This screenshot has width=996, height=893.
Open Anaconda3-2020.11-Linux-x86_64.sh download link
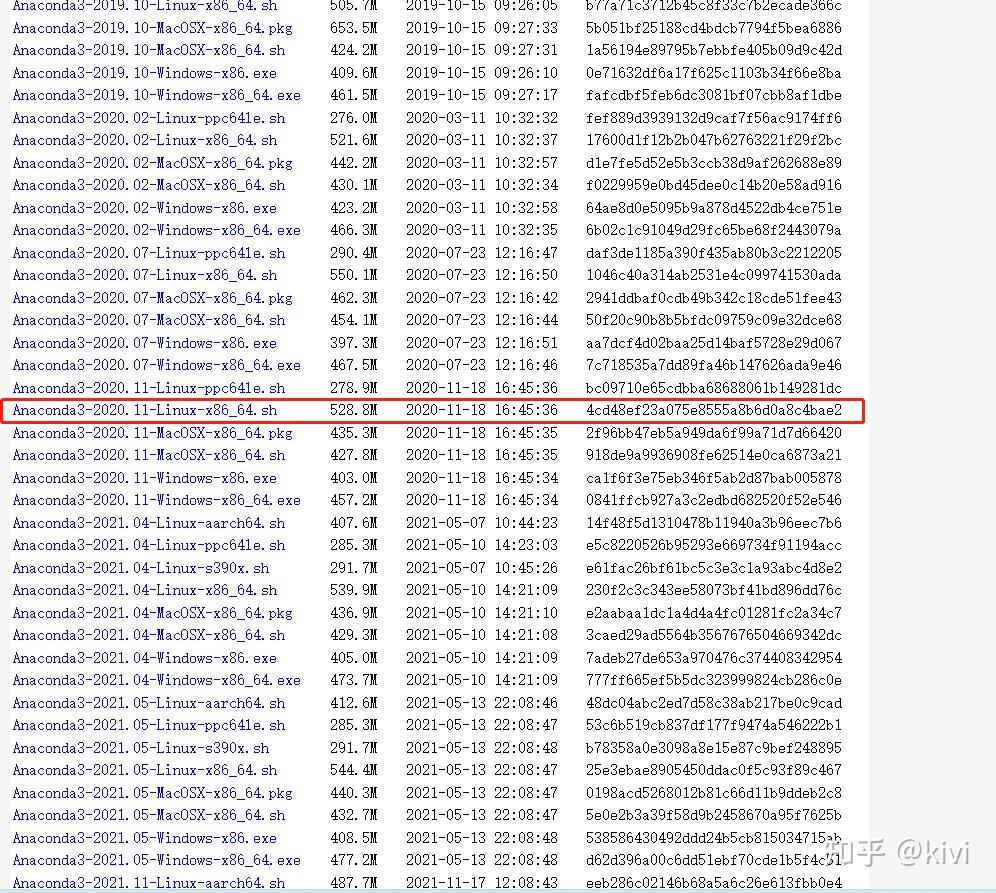click(x=145, y=410)
